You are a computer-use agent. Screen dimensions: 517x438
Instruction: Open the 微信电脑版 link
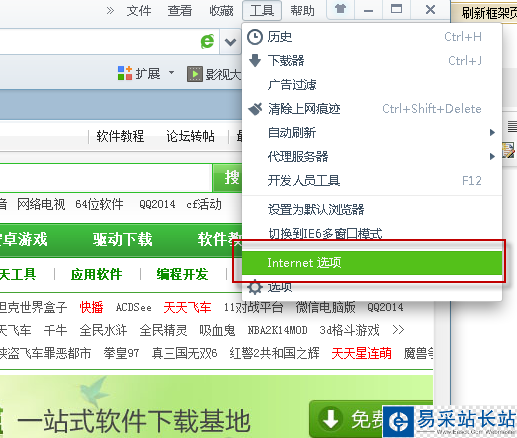tap(325, 307)
